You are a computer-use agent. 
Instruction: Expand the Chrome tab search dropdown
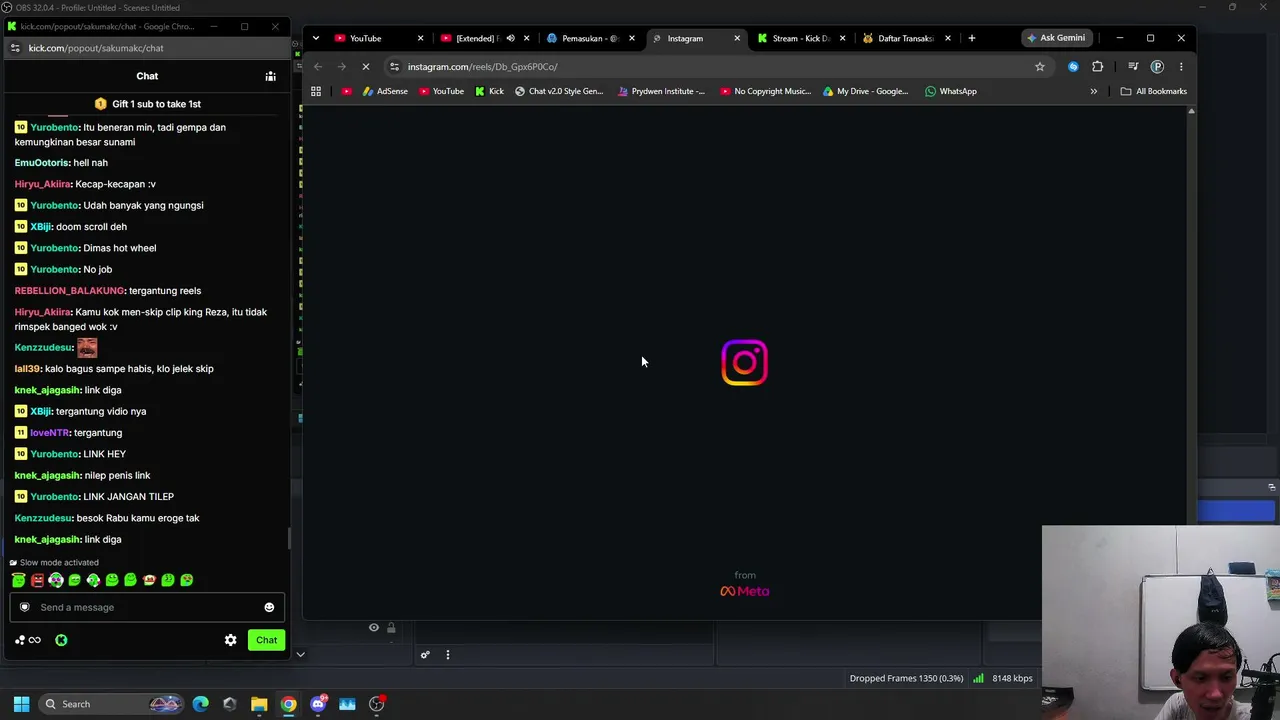[316, 38]
